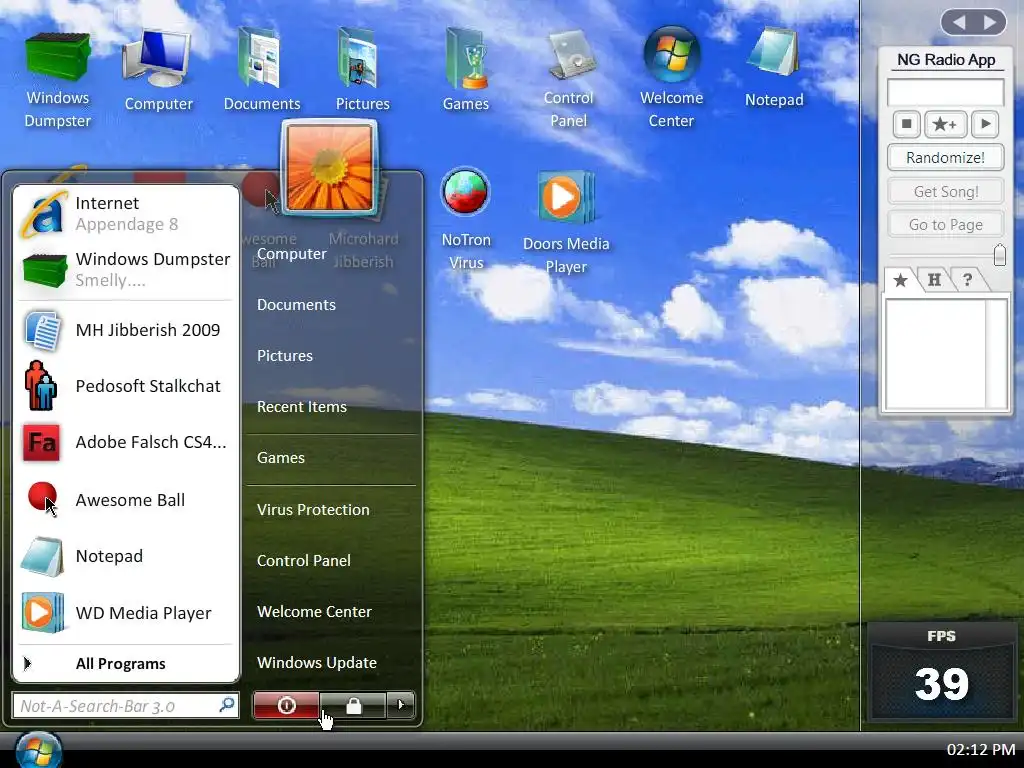Add favorite with star plus button
The height and width of the screenshot is (768, 1024).
coord(944,123)
